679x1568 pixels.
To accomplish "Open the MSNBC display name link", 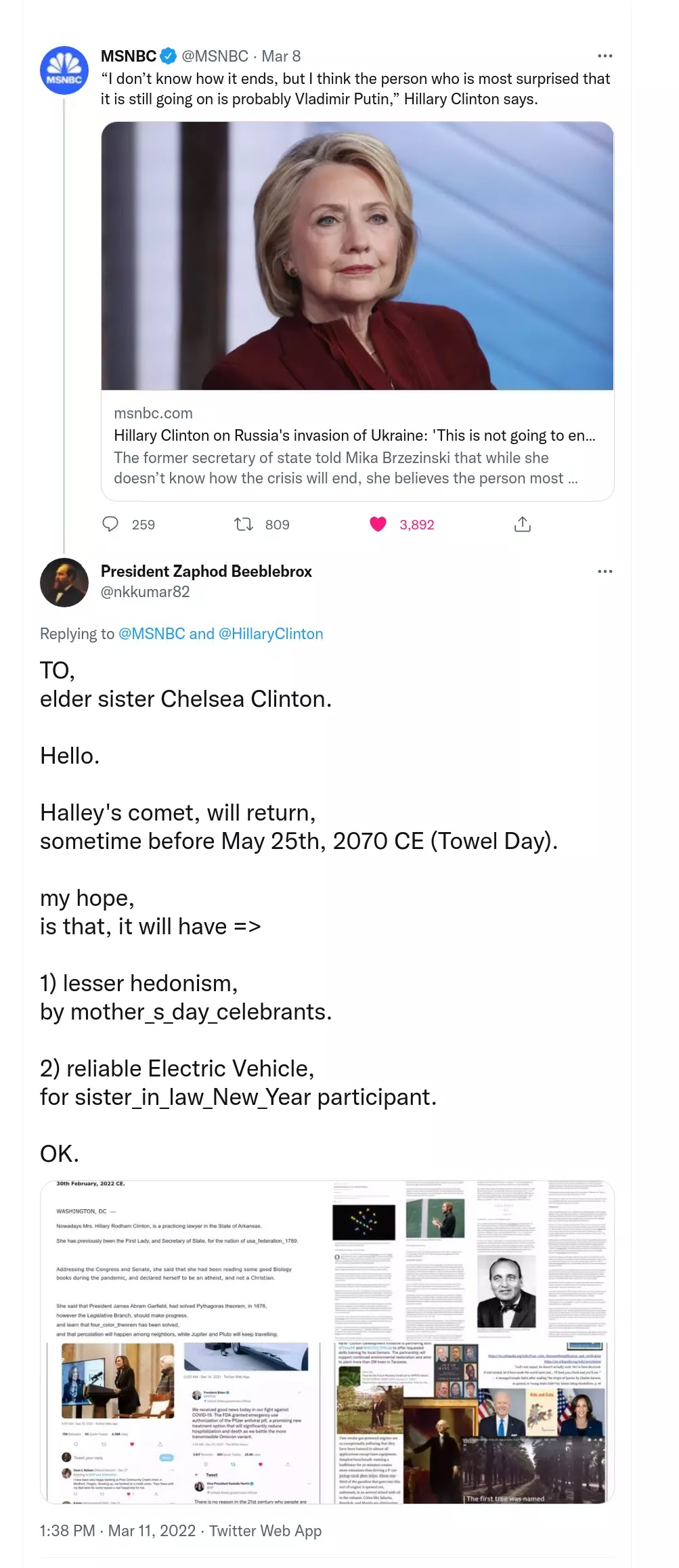I will coord(129,56).
